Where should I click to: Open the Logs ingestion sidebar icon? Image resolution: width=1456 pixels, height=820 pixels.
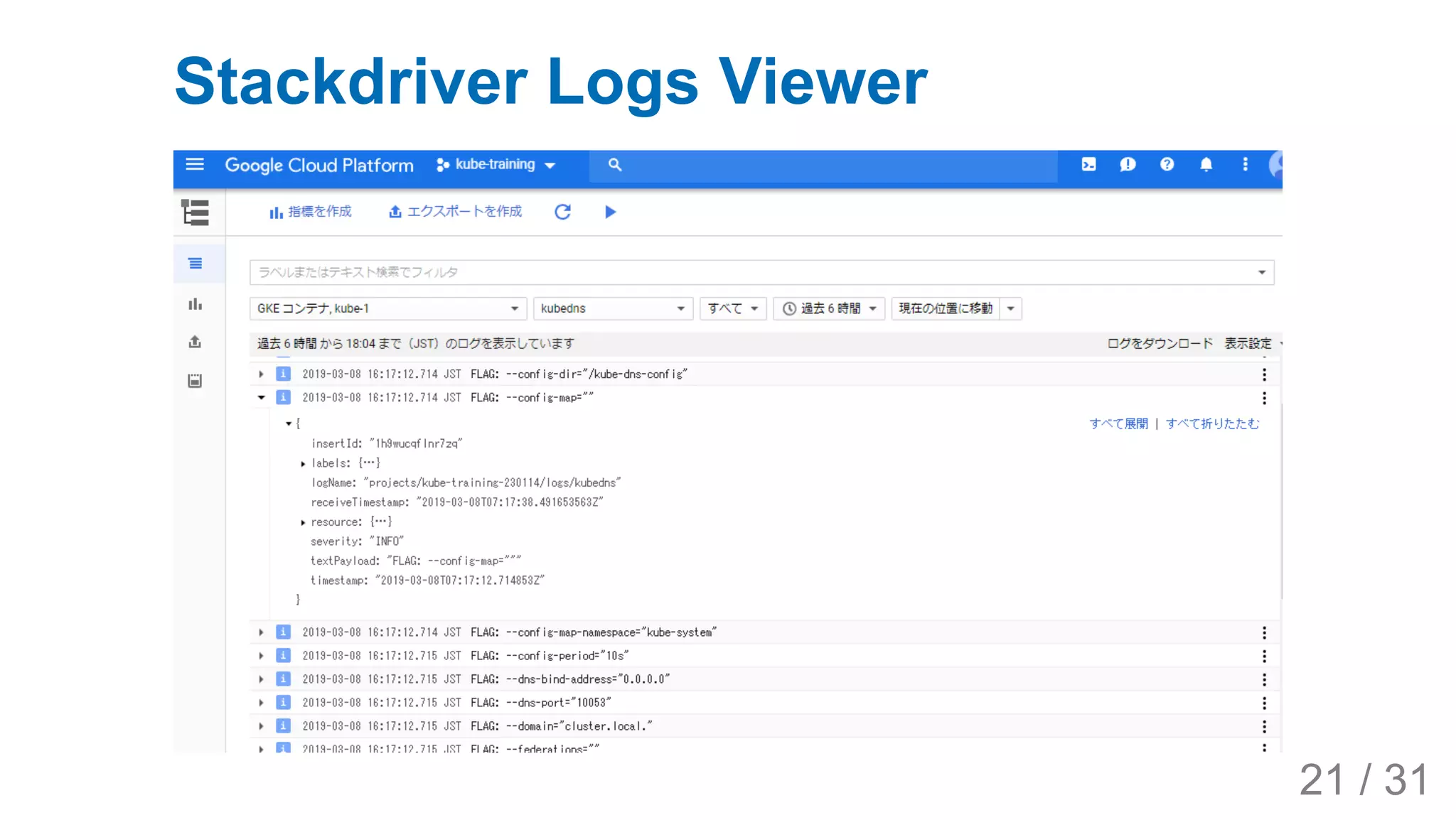195,381
